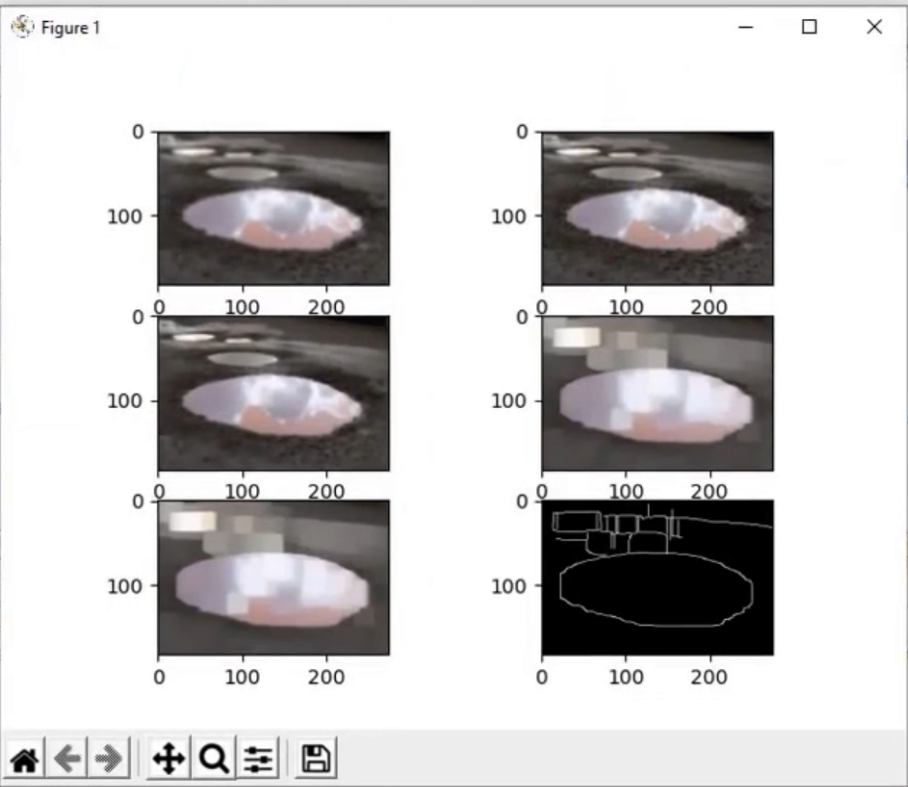Click the top-left original pothole subplot

[274, 208]
